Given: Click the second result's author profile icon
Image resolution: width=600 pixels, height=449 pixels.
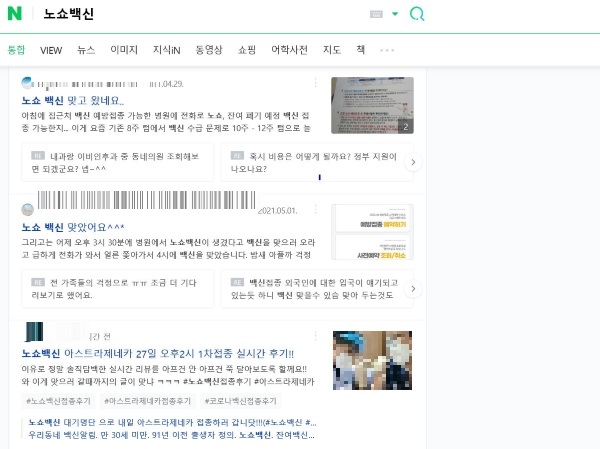Looking at the screenshot, I should tap(28, 210).
